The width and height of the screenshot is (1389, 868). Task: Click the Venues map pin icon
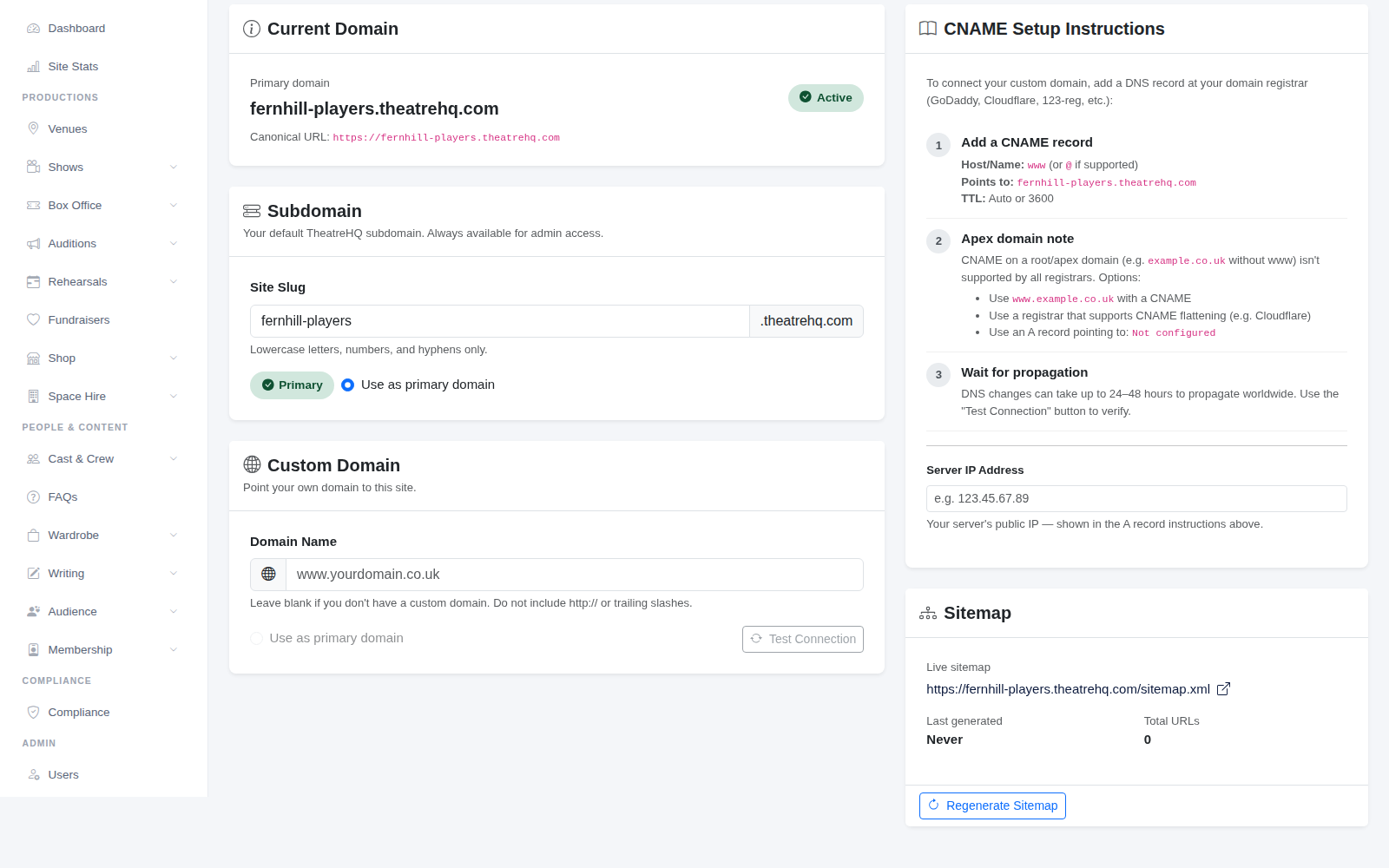click(x=33, y=129)
